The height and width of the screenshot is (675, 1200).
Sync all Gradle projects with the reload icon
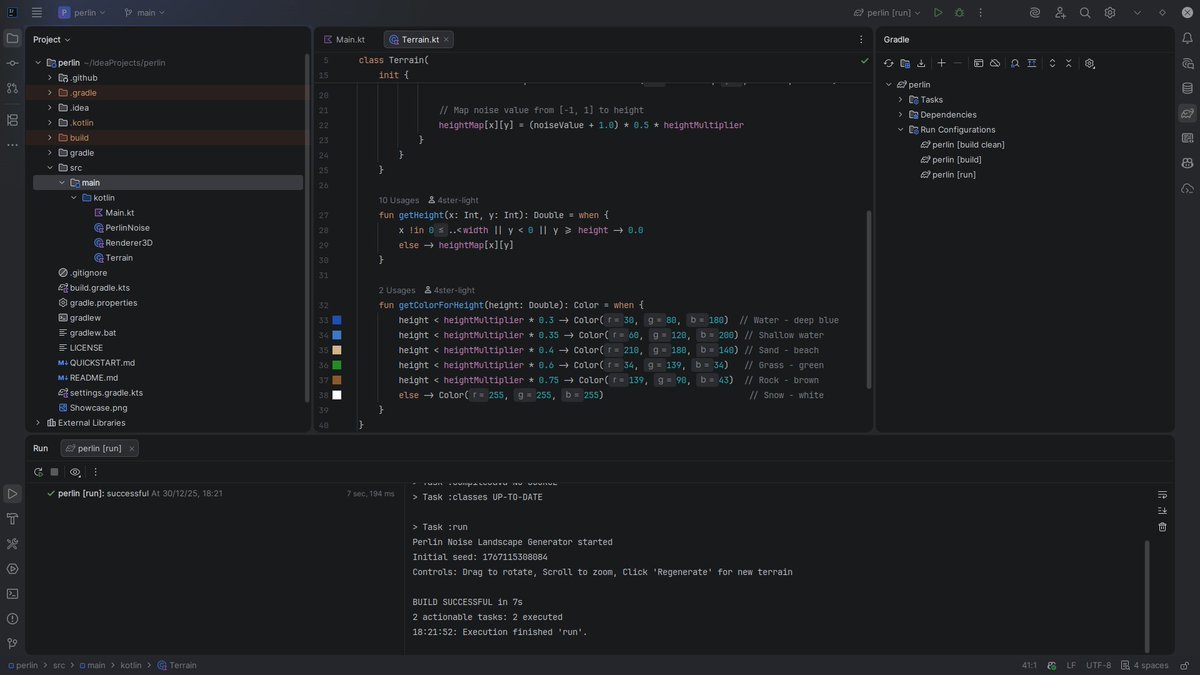pyautogui.click(x=888, y=63)
